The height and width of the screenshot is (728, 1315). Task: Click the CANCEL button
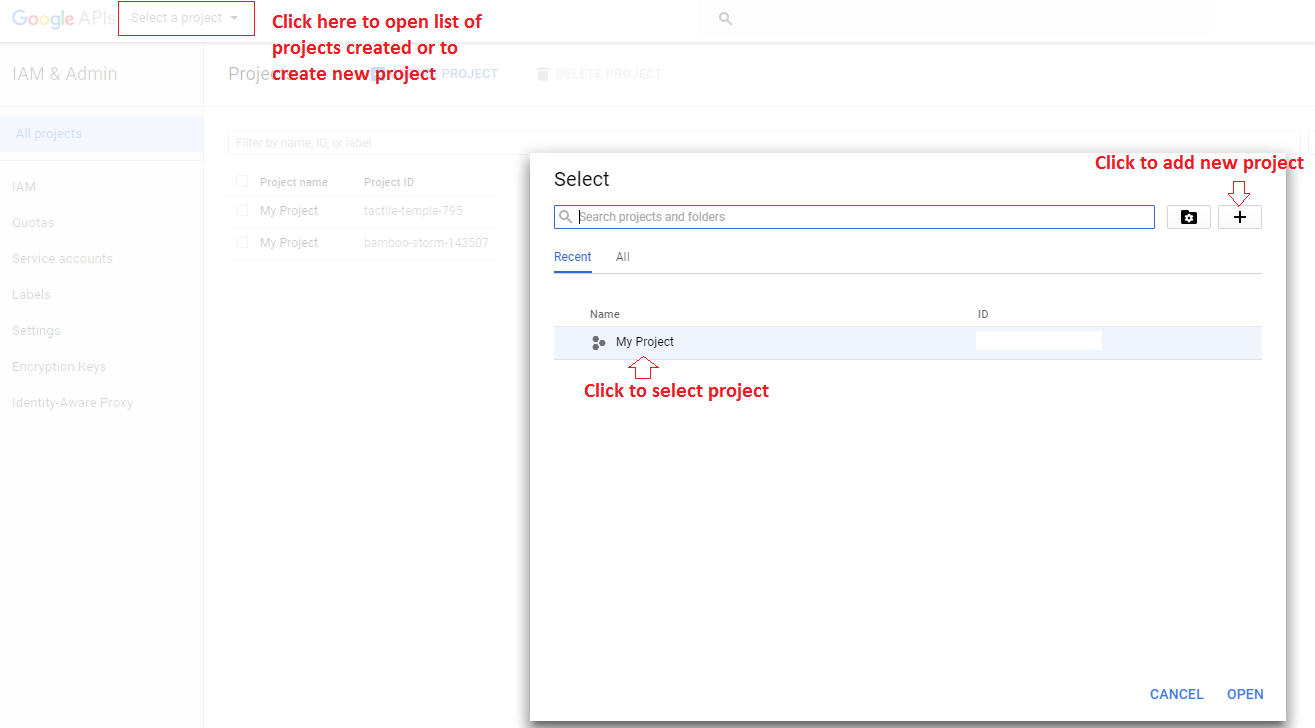pyautogui.click(x=1177, y=694)
